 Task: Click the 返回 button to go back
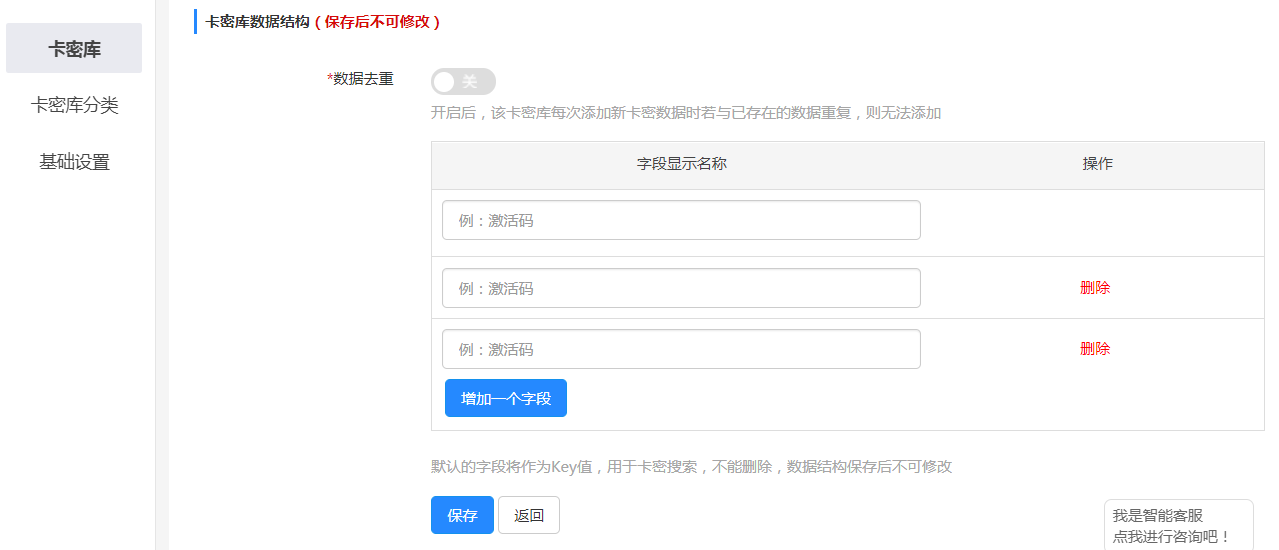click(528, 515)
